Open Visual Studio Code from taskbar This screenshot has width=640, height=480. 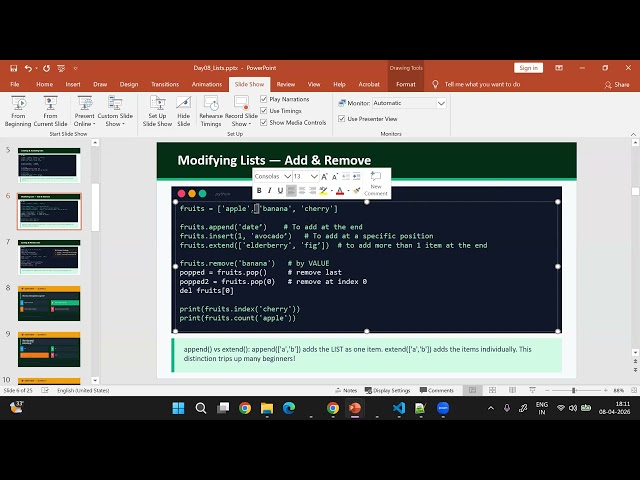pyautogui.click(x=399, y=408)
